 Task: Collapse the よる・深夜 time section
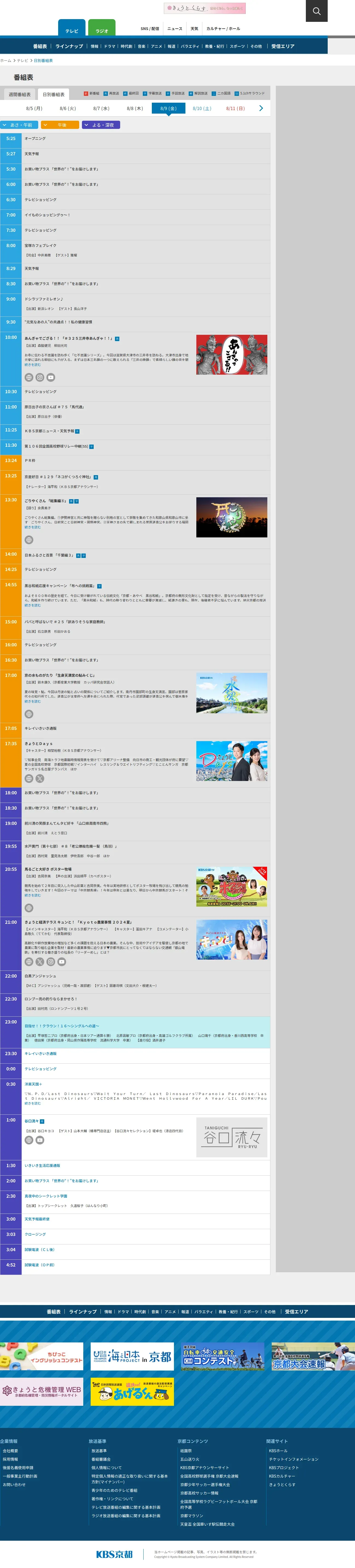click(x=100, y=125)
